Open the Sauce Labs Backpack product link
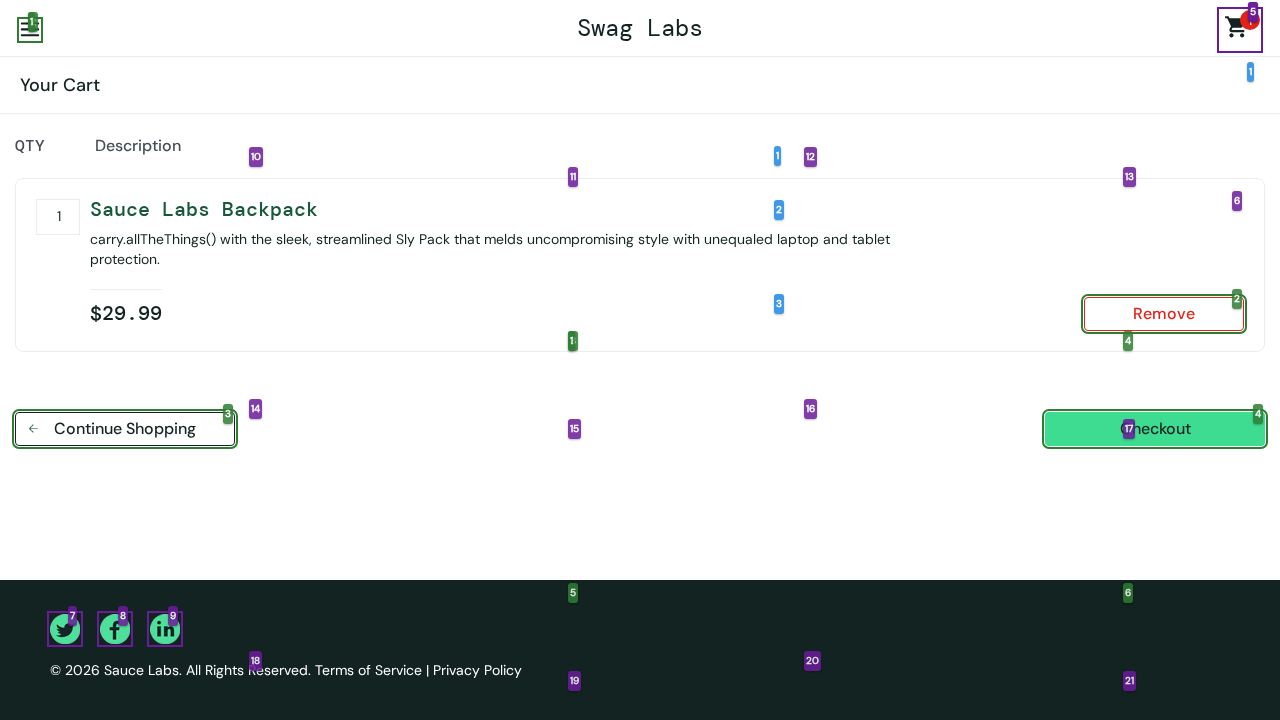The height and width of the screenshot is (720, 1280). (x=204, y=210)
